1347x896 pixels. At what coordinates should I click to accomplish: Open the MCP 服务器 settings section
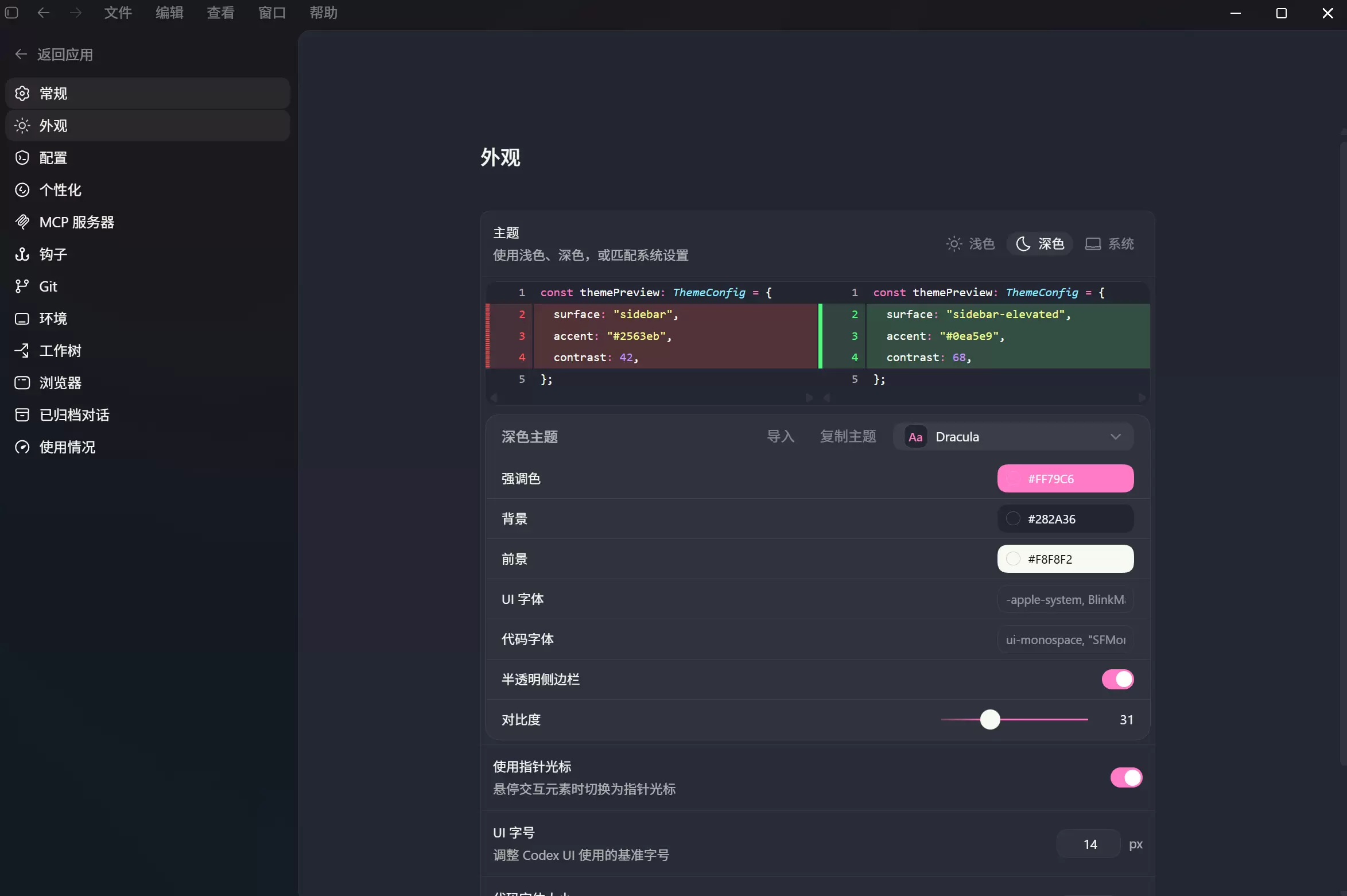point(147,222)
